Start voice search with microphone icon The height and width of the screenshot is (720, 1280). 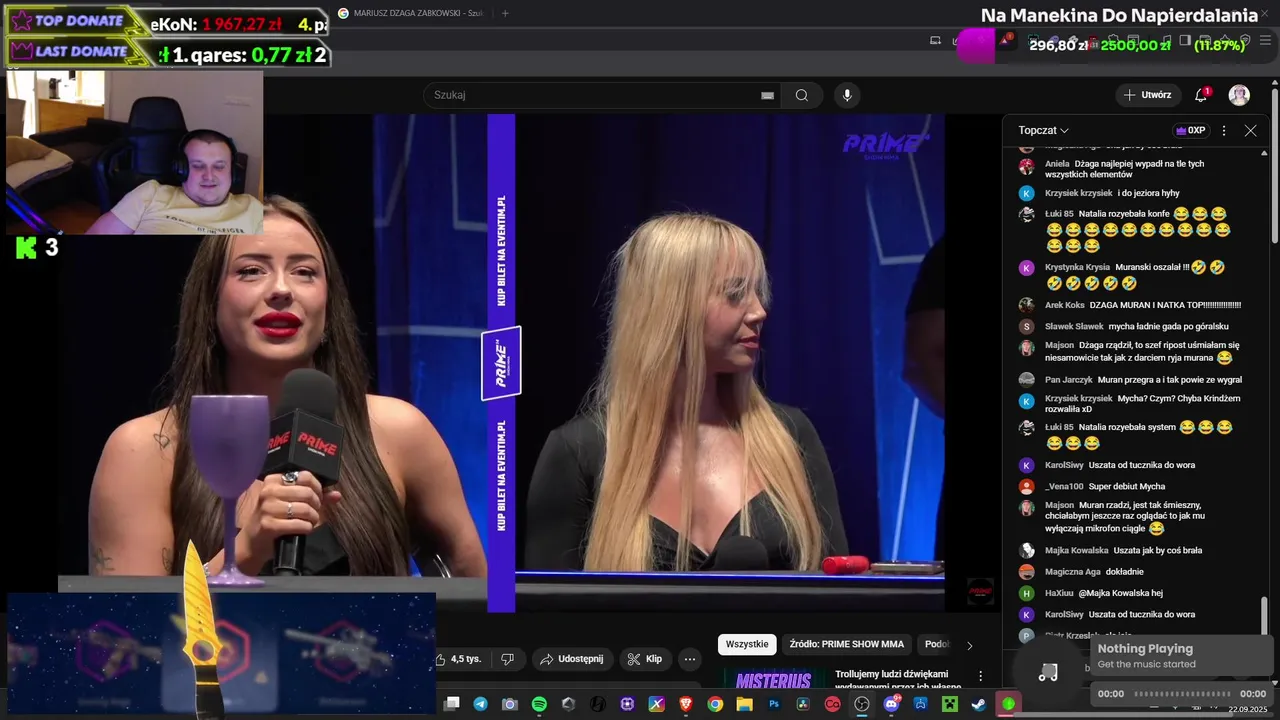coord(847,95)
